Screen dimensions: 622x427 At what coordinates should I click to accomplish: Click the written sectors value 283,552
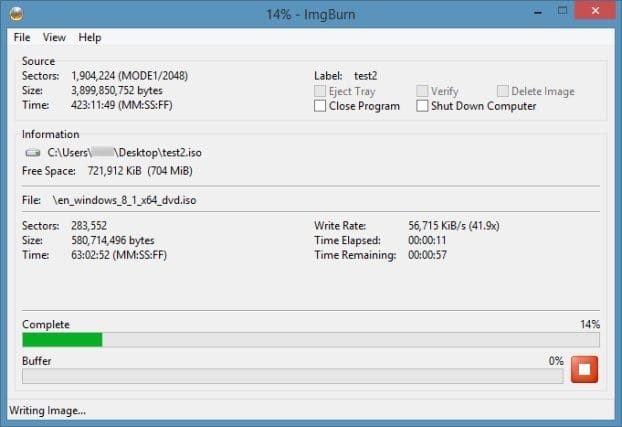click(89, 226)
